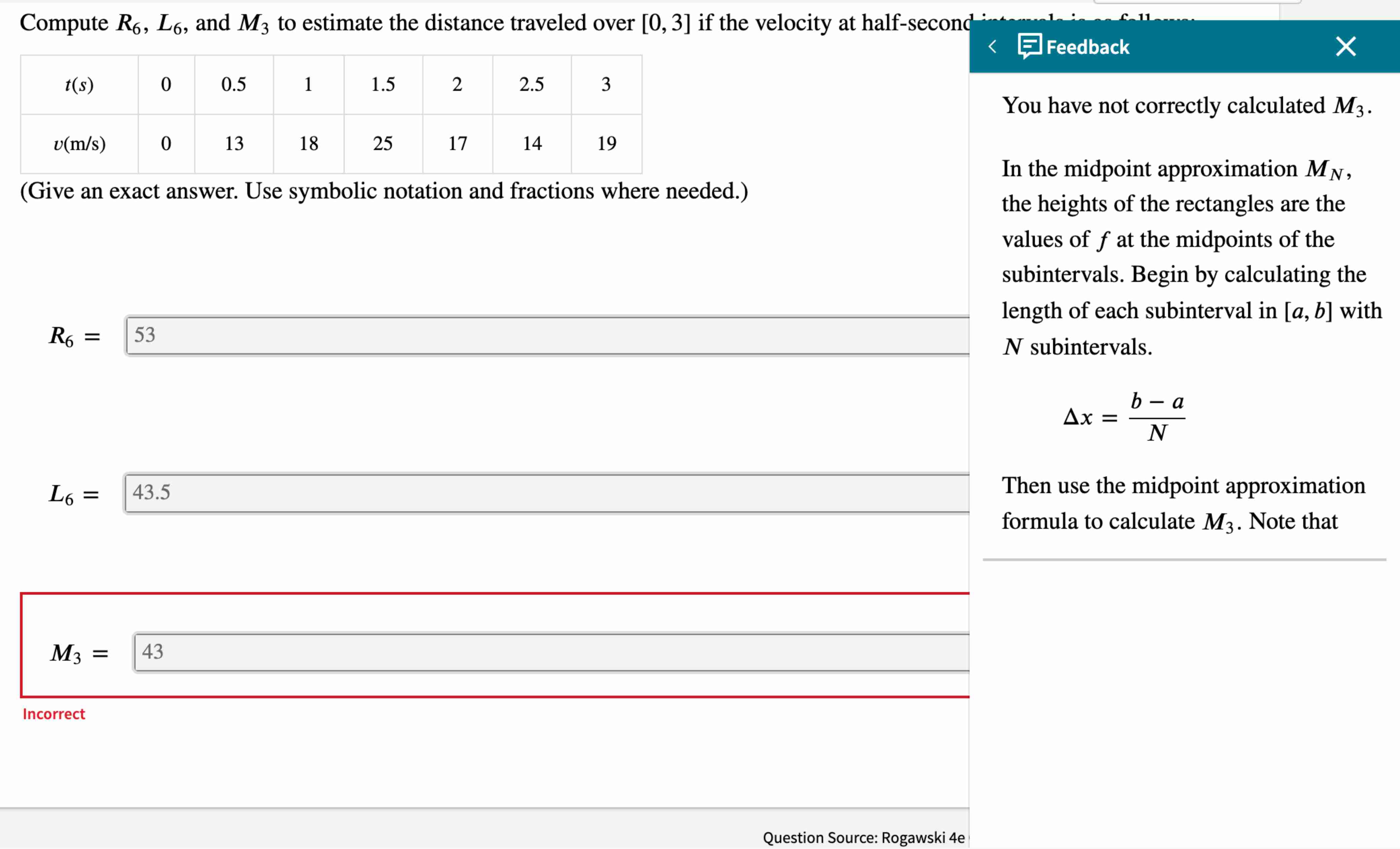Select the velocity value 25 in the table
1400x849 pixels.
click(x=383, y=143)
